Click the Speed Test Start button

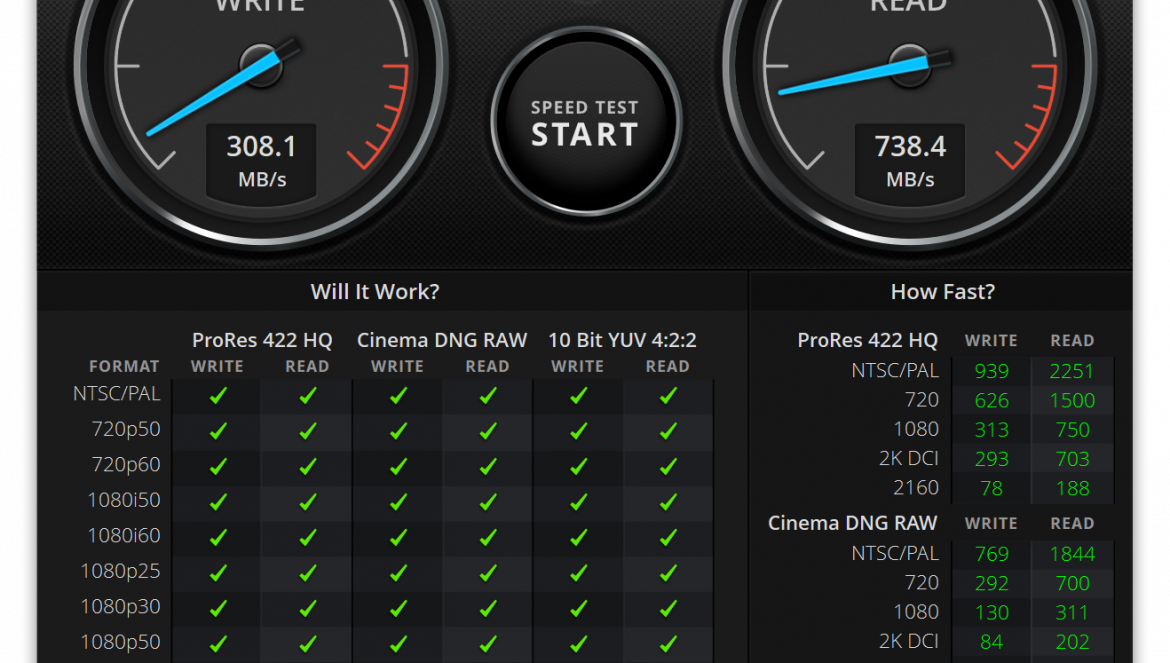[x=586, y=122]
